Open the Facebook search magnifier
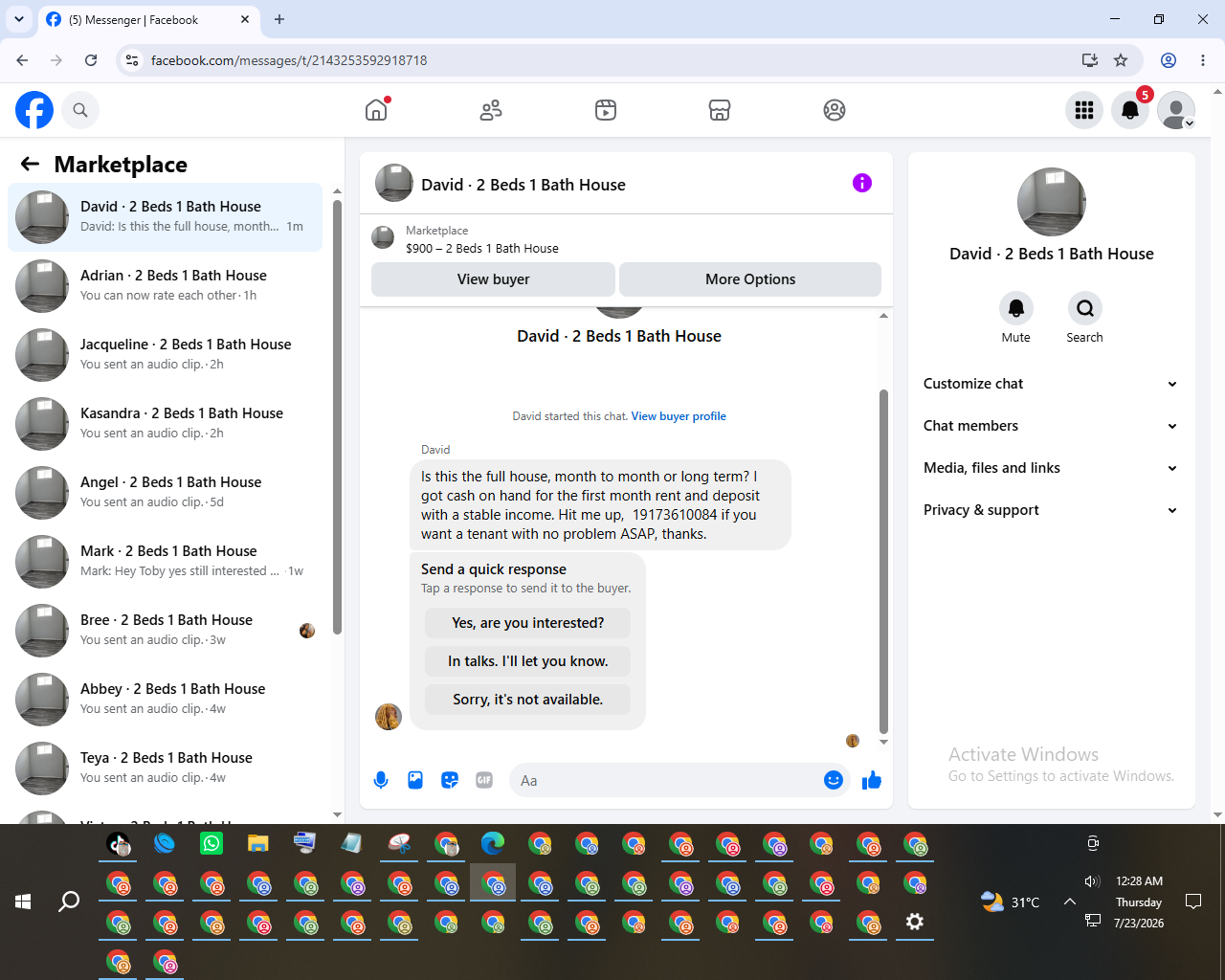This screenshot has width=1225, height=980. click(x=80, y=110)
